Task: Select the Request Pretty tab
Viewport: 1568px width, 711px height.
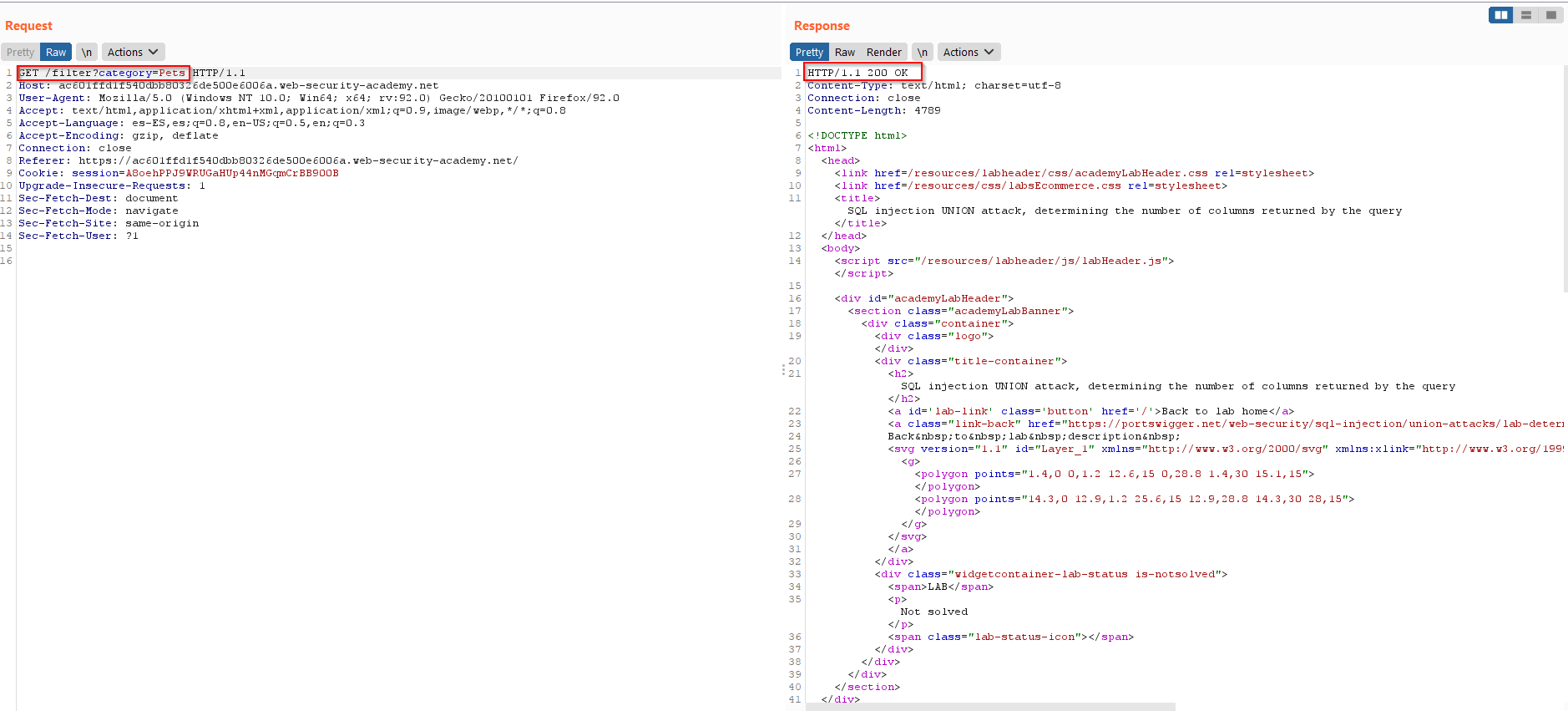Action: click(20, 52)
